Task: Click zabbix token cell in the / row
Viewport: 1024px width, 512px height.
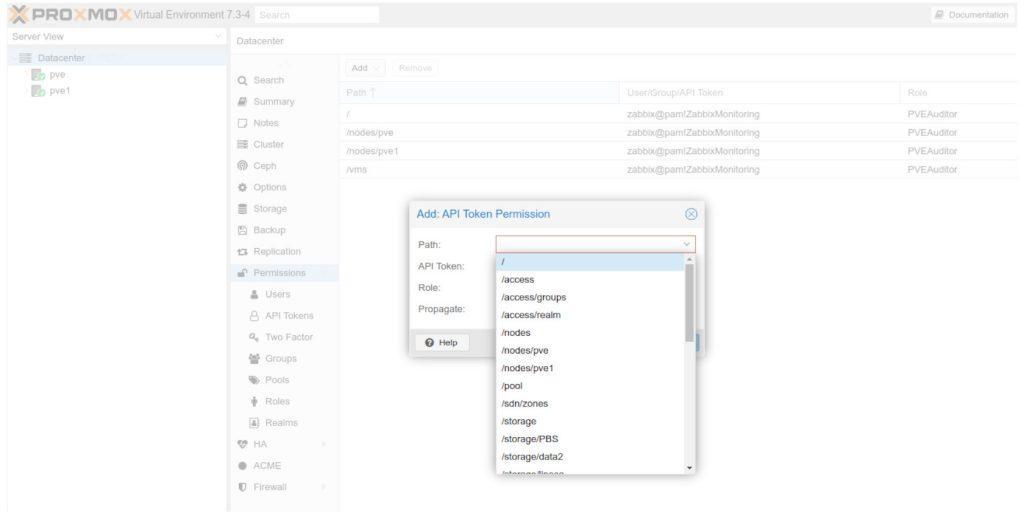Action: click(x=693, y=114)
